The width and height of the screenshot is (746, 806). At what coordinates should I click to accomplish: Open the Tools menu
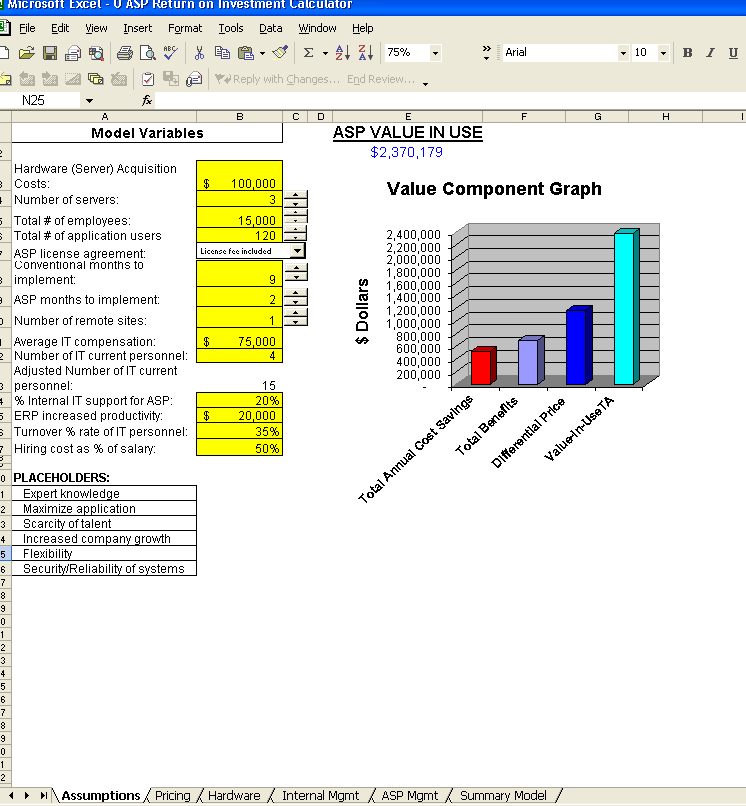pos(231,28)
